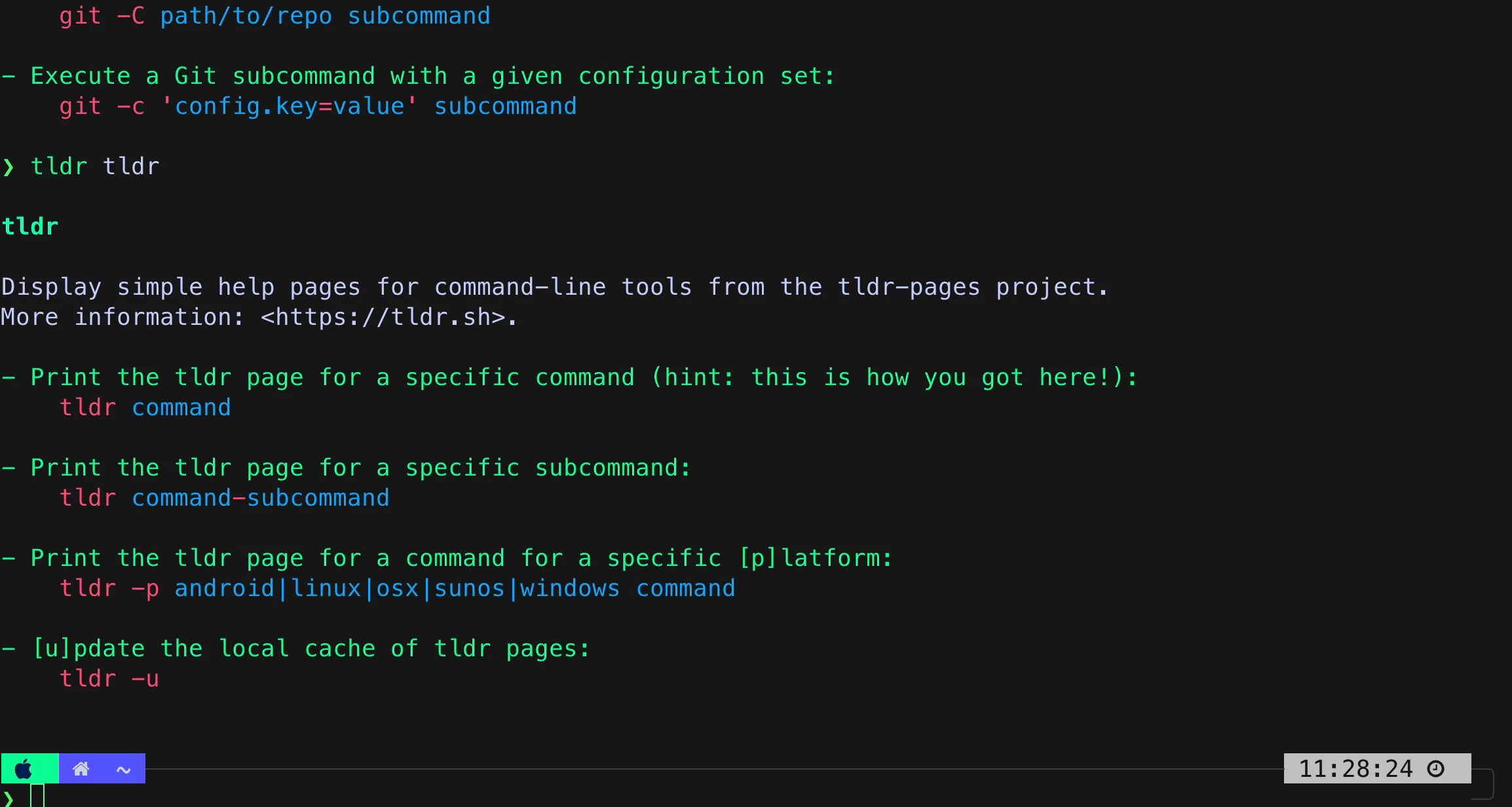Click the prompt chevron on the bottom line
Screen dimensions: 1512x807
tap(9, 798)
